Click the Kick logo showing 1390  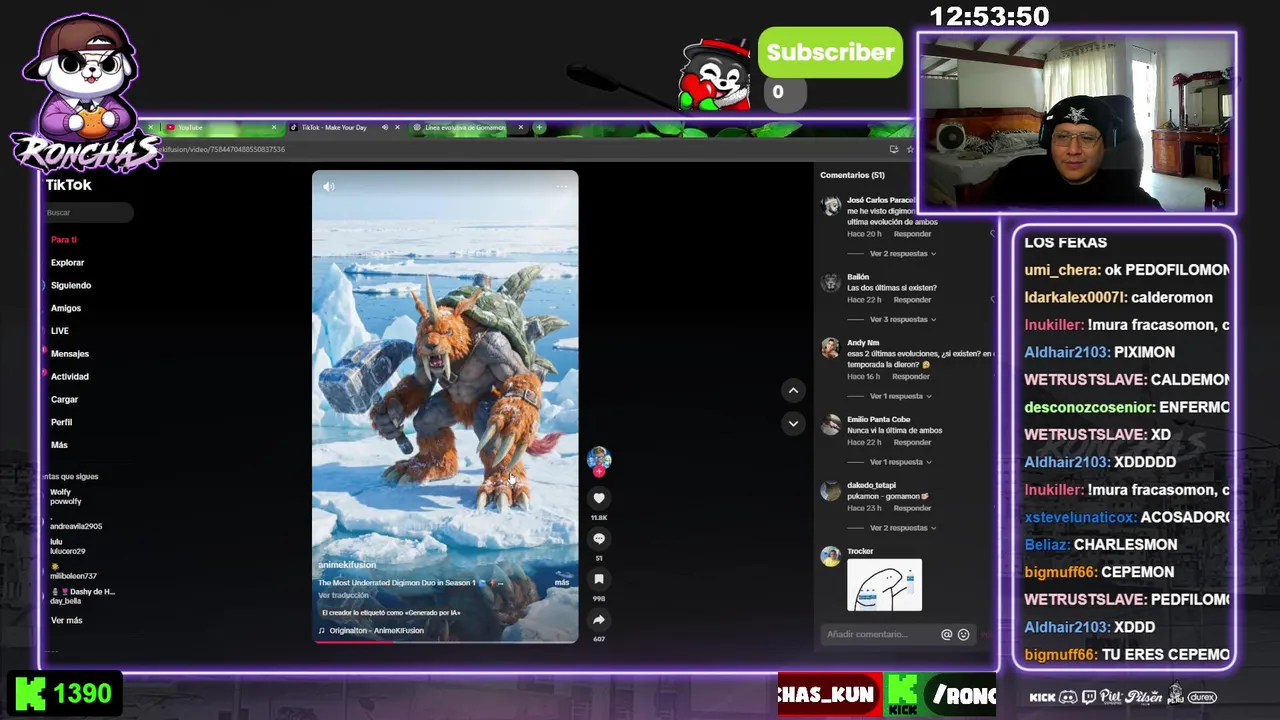pyautogui.click(x=29, y=694)
